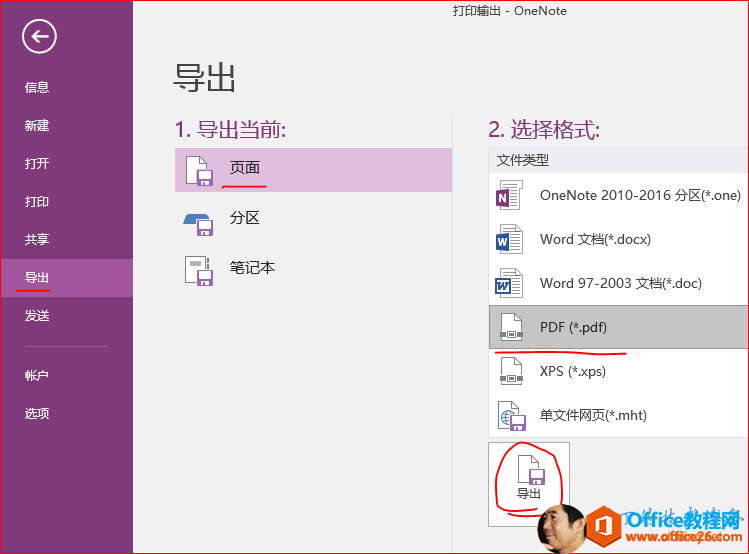749x554 pixels.
Task: Choose the Word 97-2003 .doc icon
Action: [510, 284]
